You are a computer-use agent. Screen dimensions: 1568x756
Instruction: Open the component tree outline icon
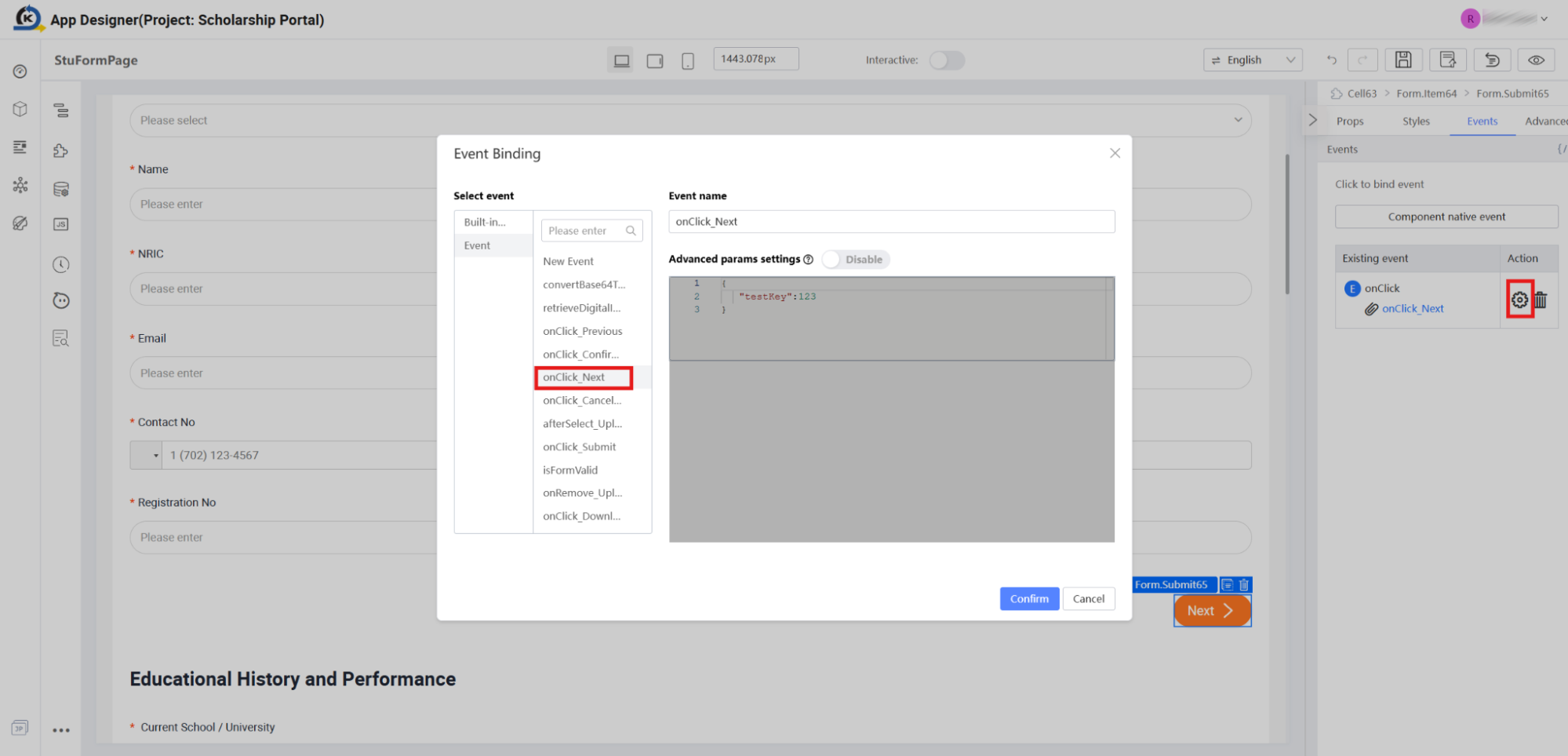click(x=60, y=111)
